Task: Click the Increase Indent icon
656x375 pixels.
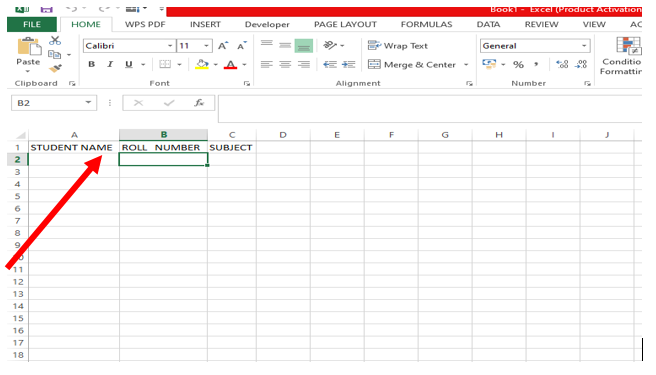Action: [x=348, y=64]
